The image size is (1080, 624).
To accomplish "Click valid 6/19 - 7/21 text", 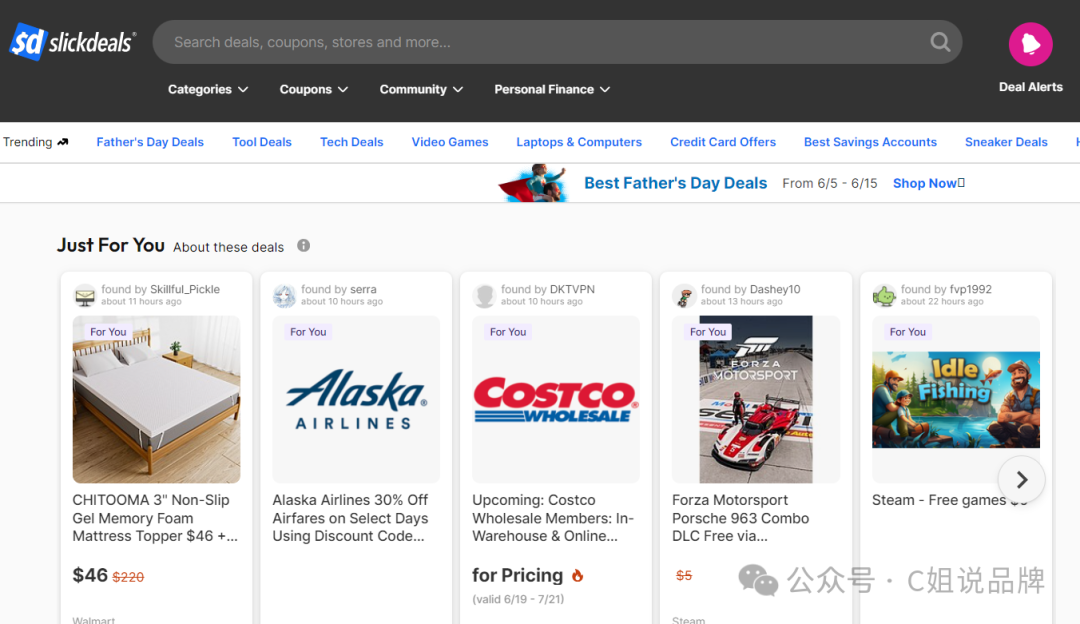I will coord(518,599).
